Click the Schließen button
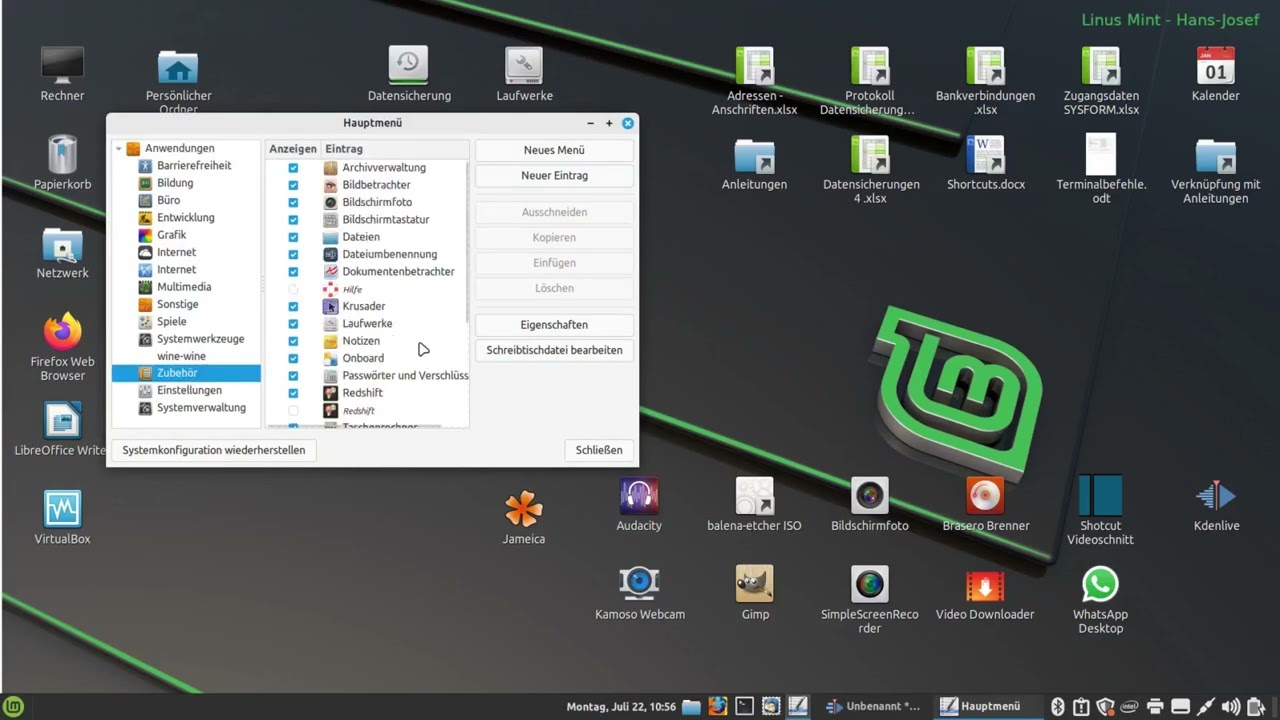Viewport: 1280px width, 720px height. tap(599, 450)
